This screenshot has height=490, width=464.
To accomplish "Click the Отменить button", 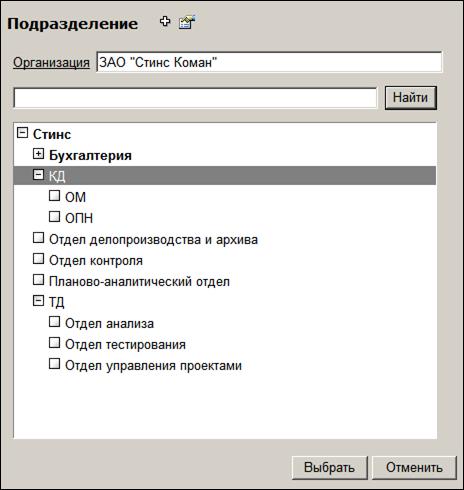I will 414,468.
